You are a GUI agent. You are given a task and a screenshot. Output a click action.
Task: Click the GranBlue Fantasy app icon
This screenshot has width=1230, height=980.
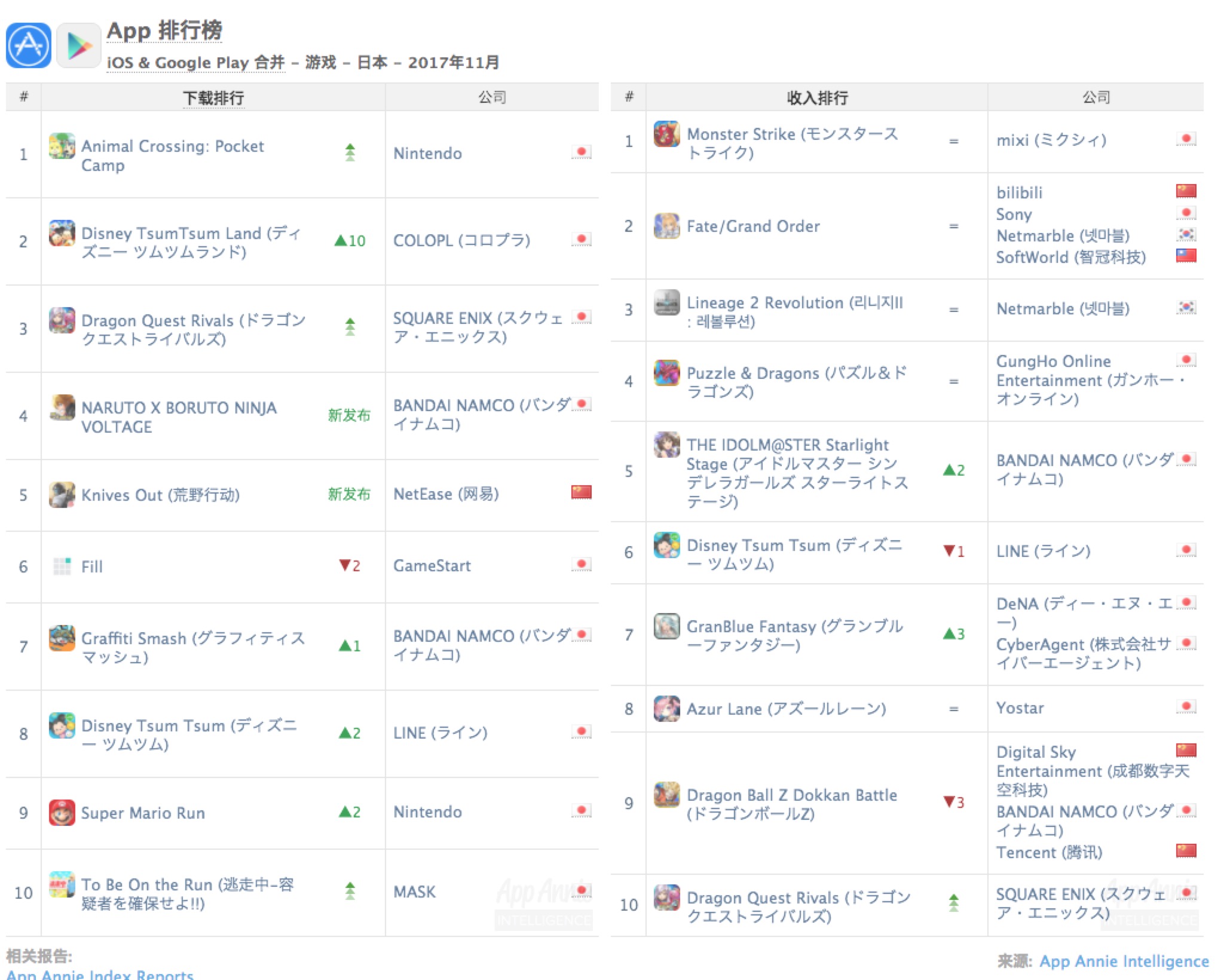(x=667, y=626)
